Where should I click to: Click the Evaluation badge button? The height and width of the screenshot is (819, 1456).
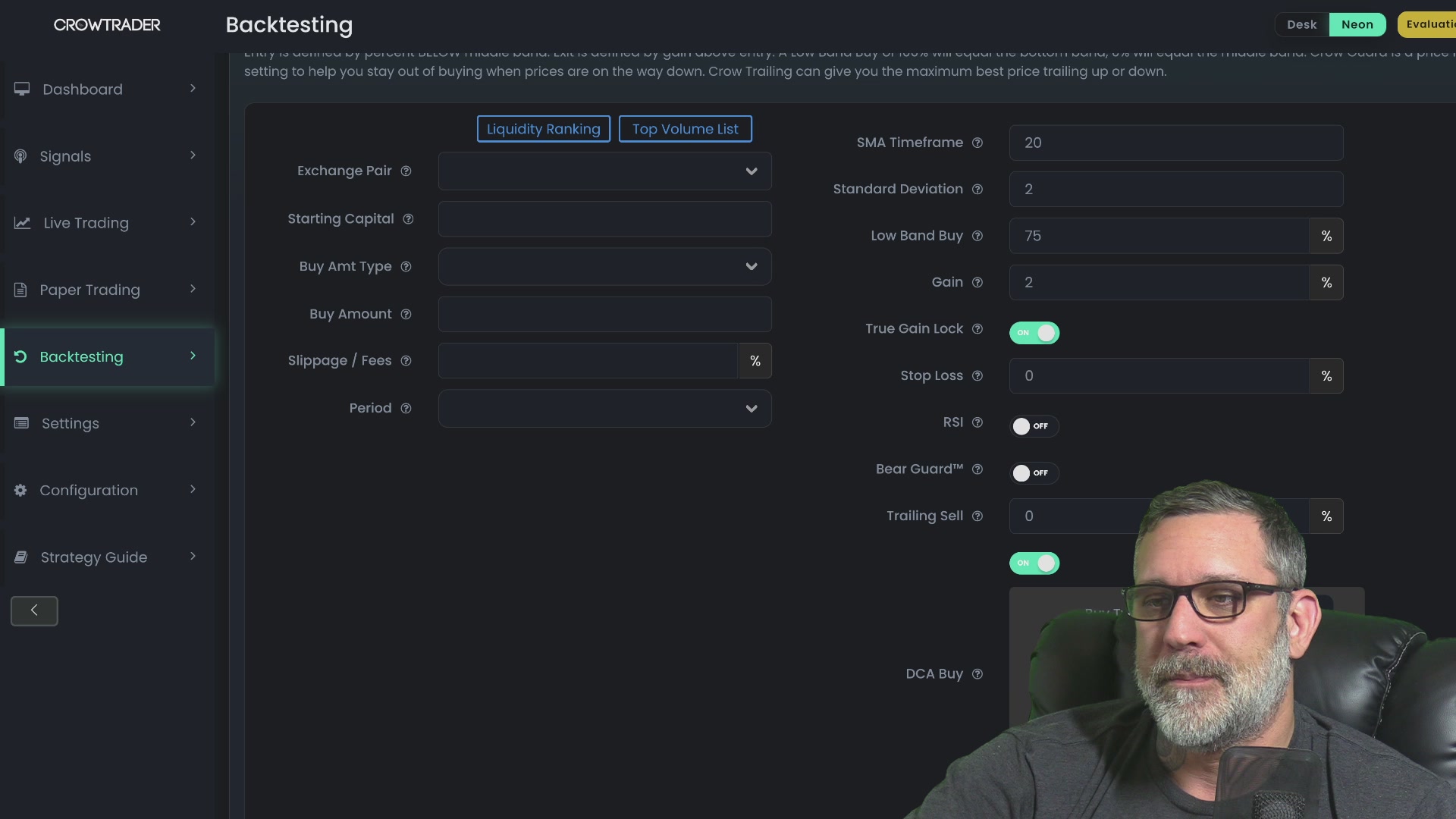click(x=1427, y=24)
